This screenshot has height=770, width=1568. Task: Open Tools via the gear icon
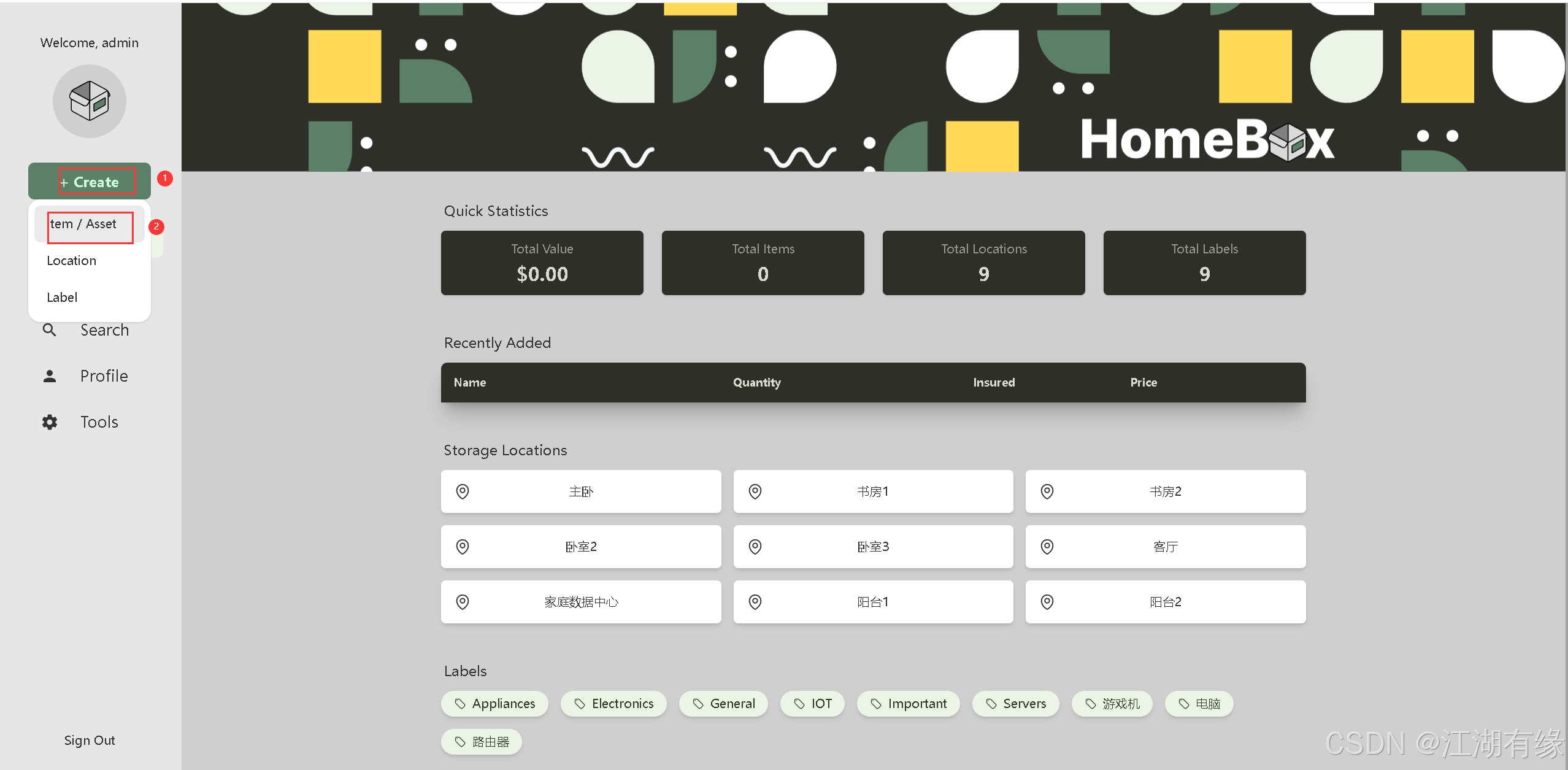tap(50, 422)
